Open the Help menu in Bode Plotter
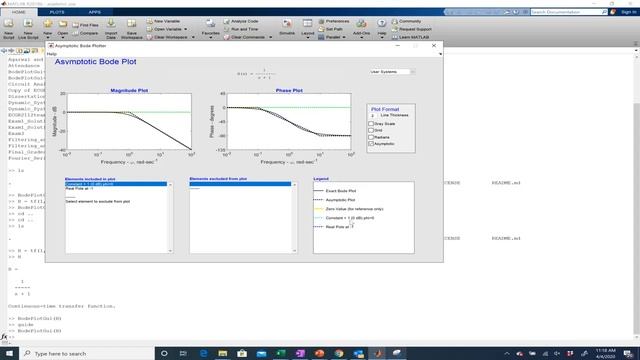Image resolution: width=640 pixels, height=360 pixels. 51,54
